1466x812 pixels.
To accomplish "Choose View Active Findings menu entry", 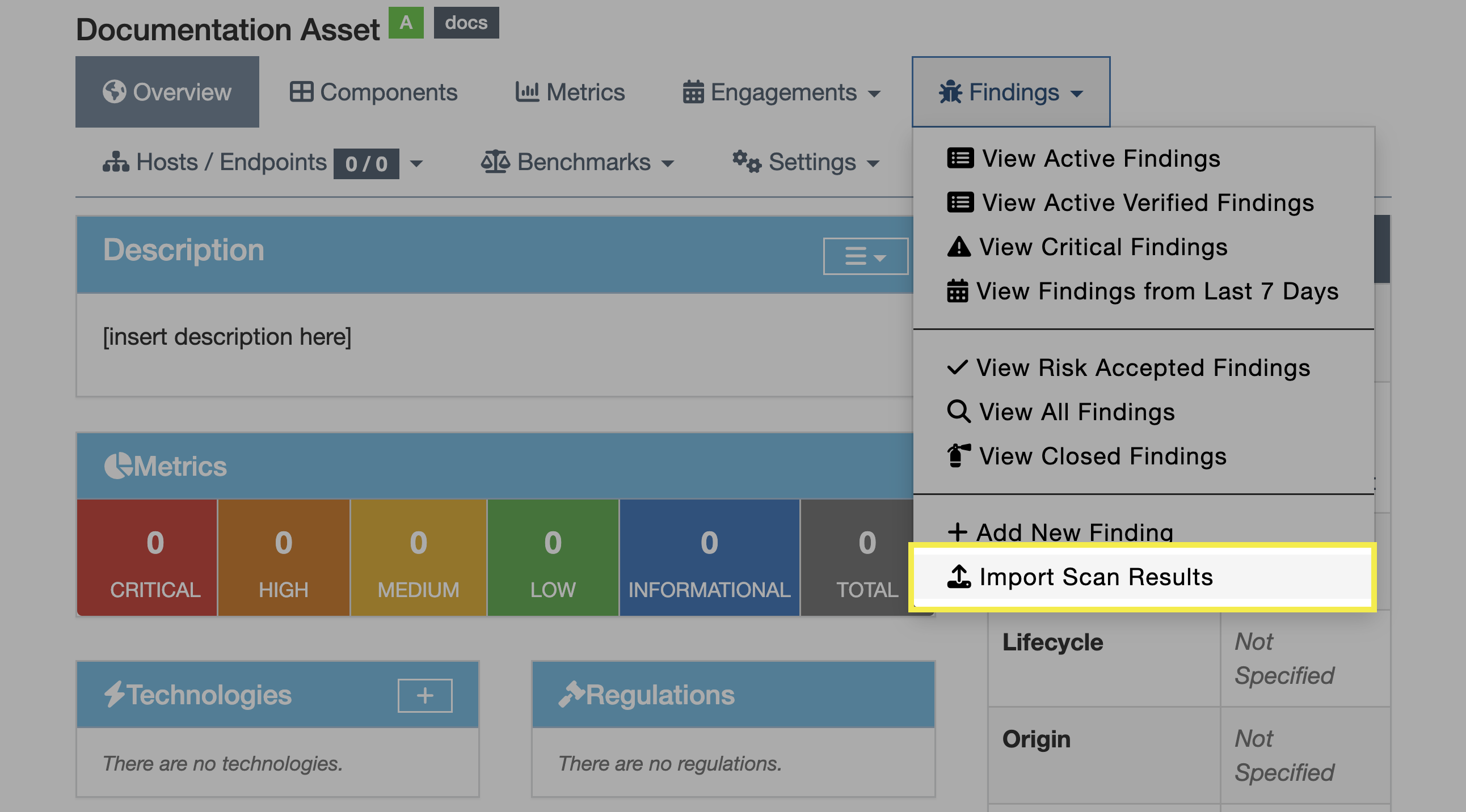I will click(x=1101, y=159).
